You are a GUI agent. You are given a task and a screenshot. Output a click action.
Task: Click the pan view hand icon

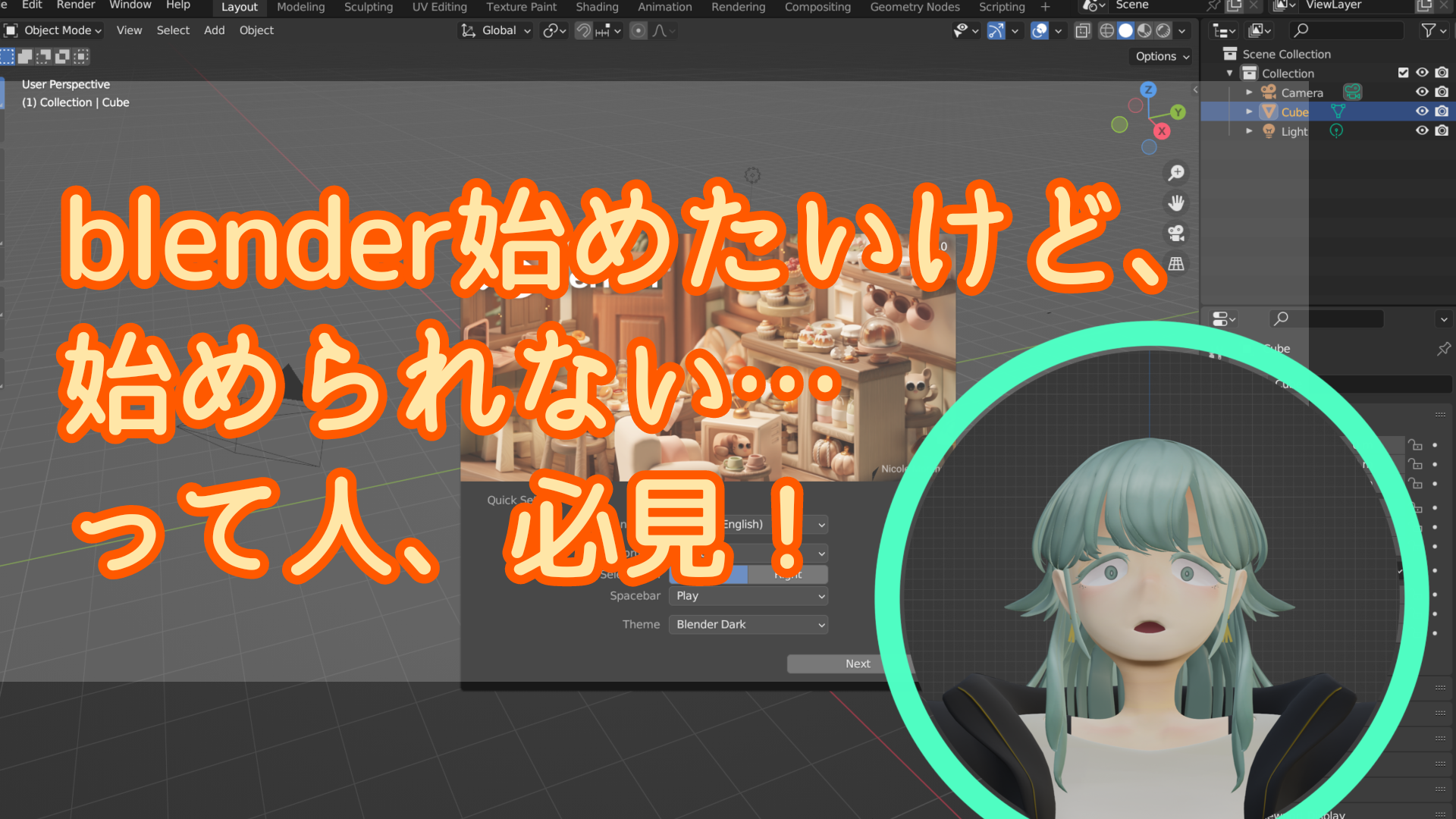click(1176, 203)
